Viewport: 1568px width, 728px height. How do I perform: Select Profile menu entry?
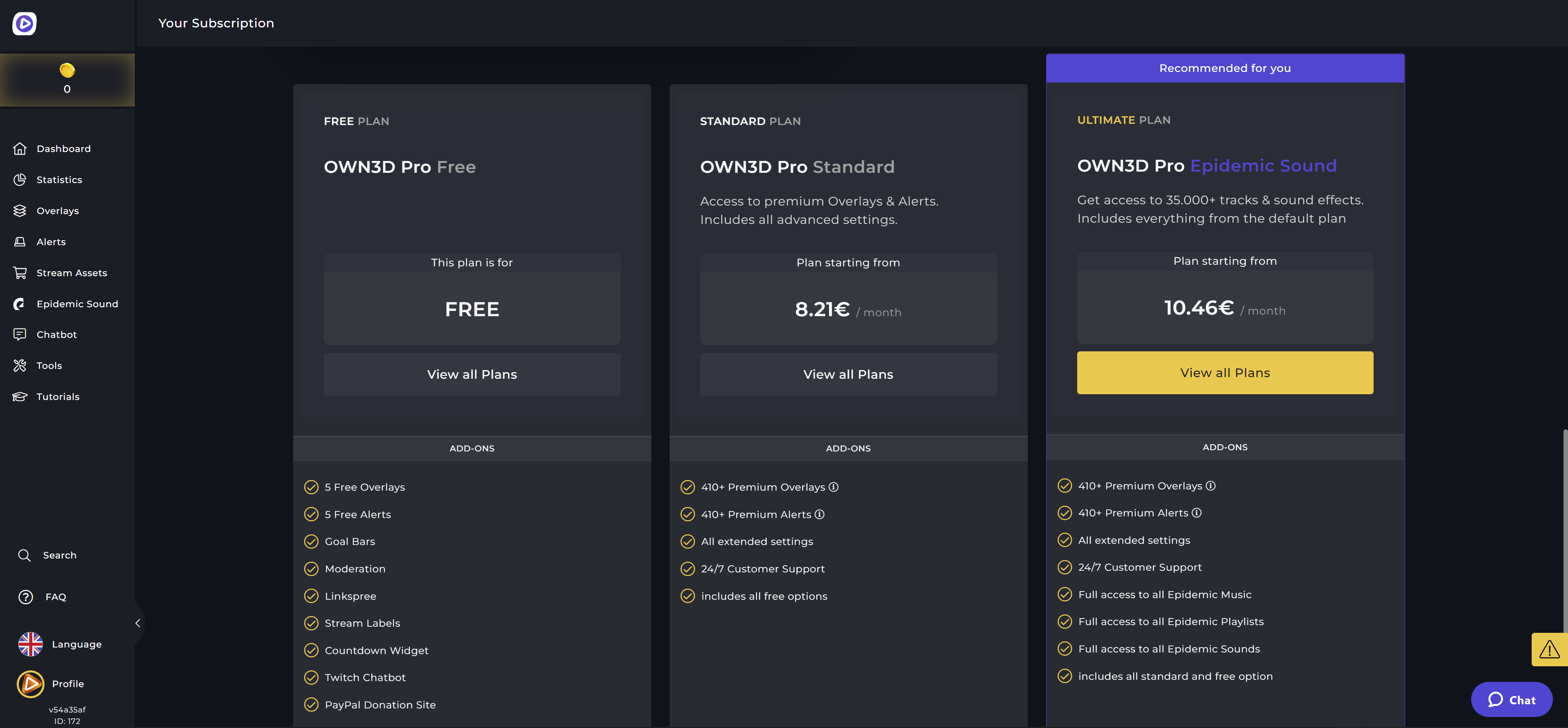coord(67,683)
